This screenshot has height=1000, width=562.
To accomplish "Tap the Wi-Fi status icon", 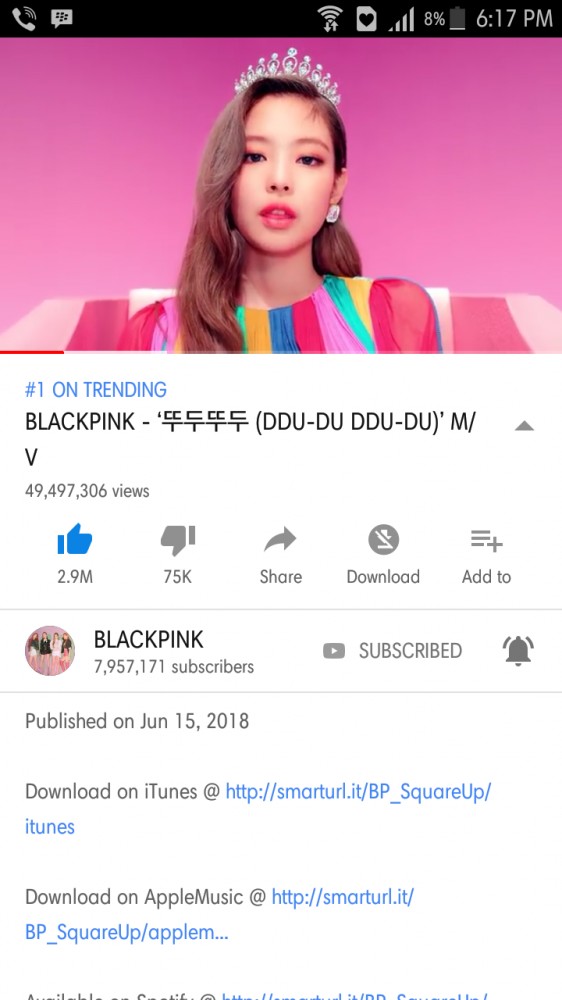I will pos(330,18).
